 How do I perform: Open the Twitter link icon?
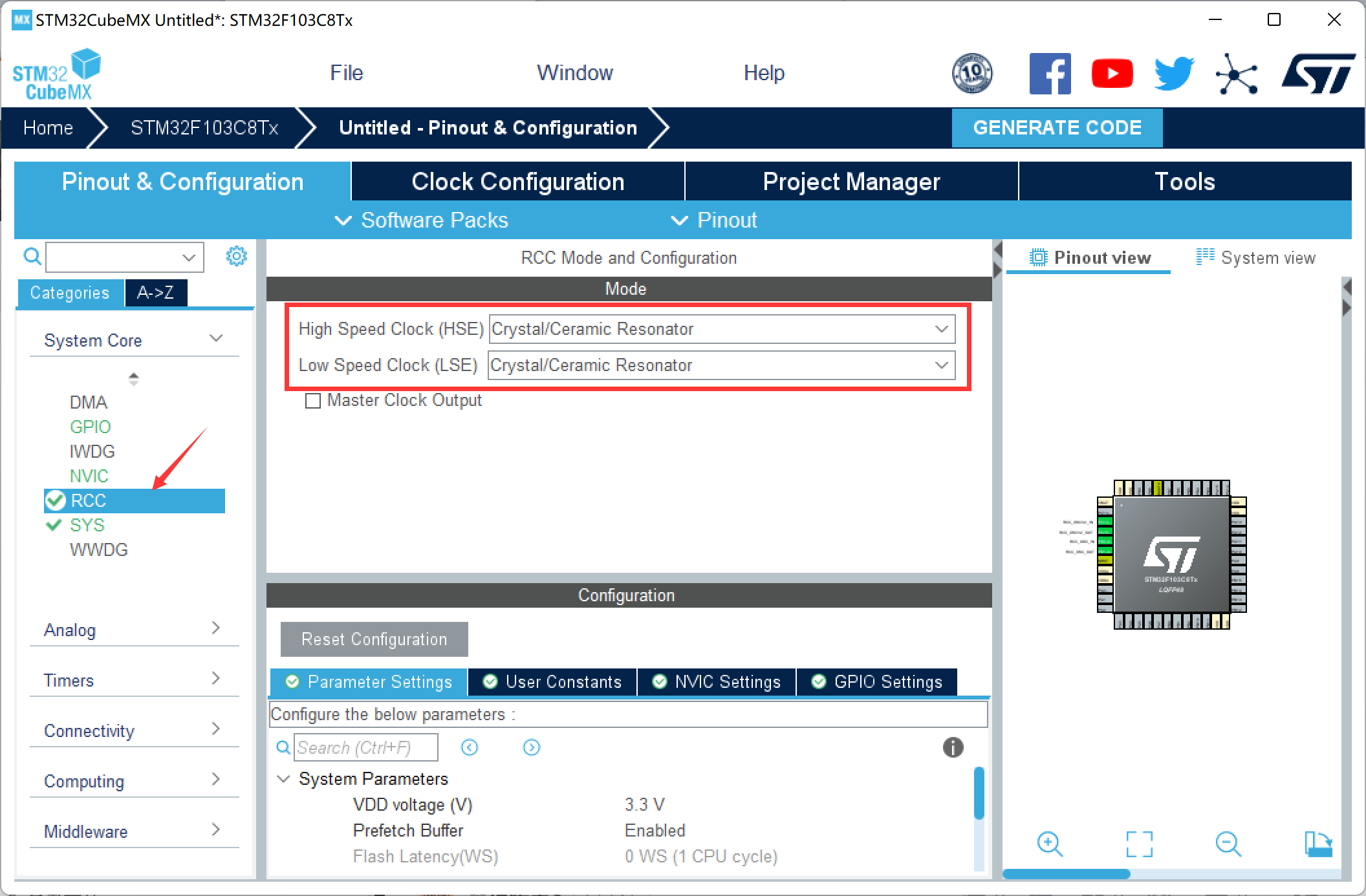click(1174, 73)
